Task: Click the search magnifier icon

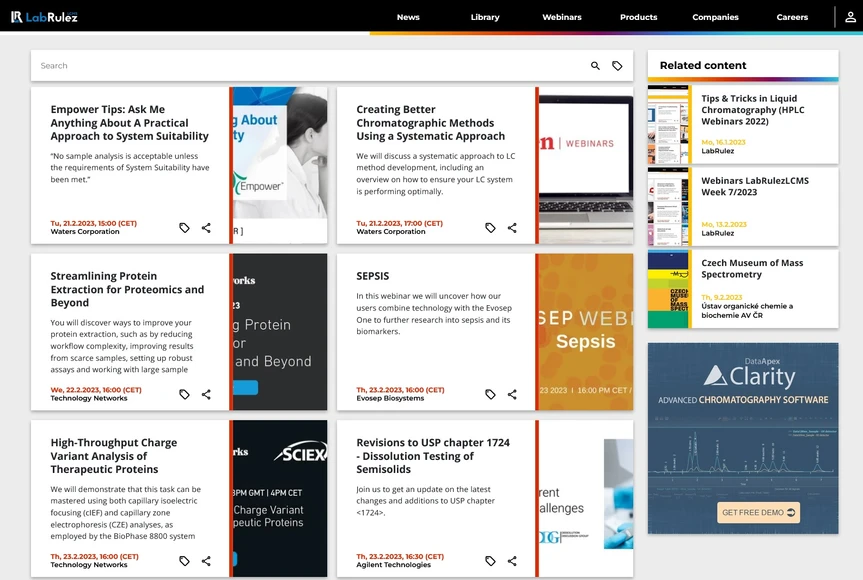Action: tap(595, 66)
